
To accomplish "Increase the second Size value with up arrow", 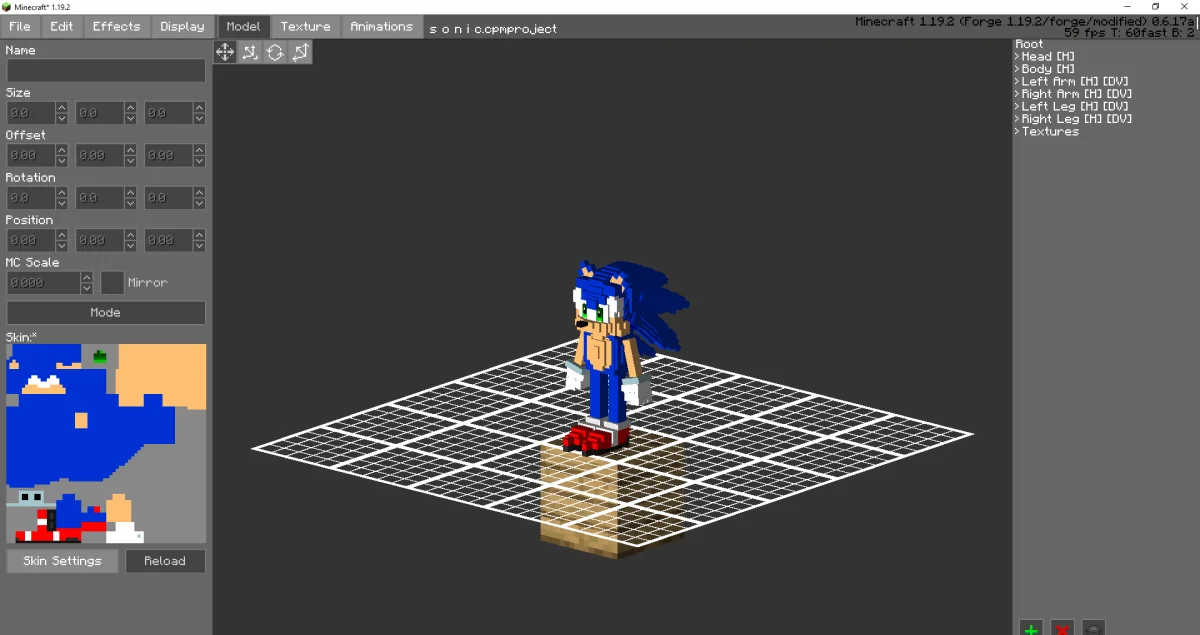I will tap(130, 108).
